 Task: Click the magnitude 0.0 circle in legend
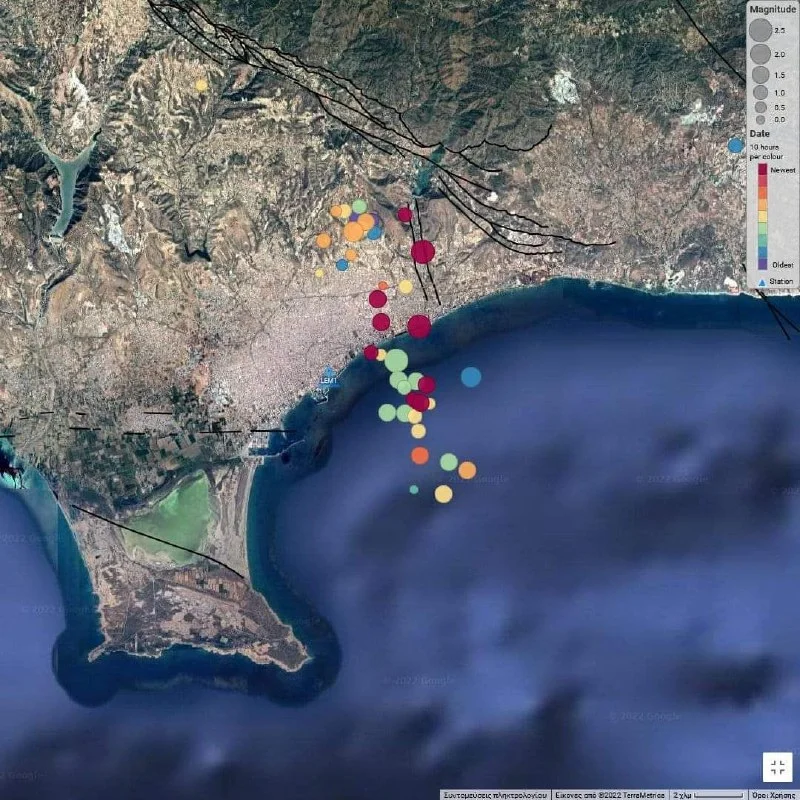point(761,119)
